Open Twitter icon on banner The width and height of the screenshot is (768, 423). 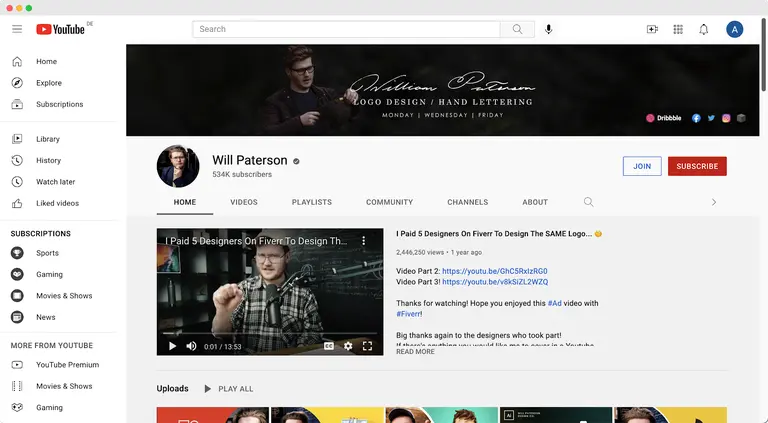point(711,118)
